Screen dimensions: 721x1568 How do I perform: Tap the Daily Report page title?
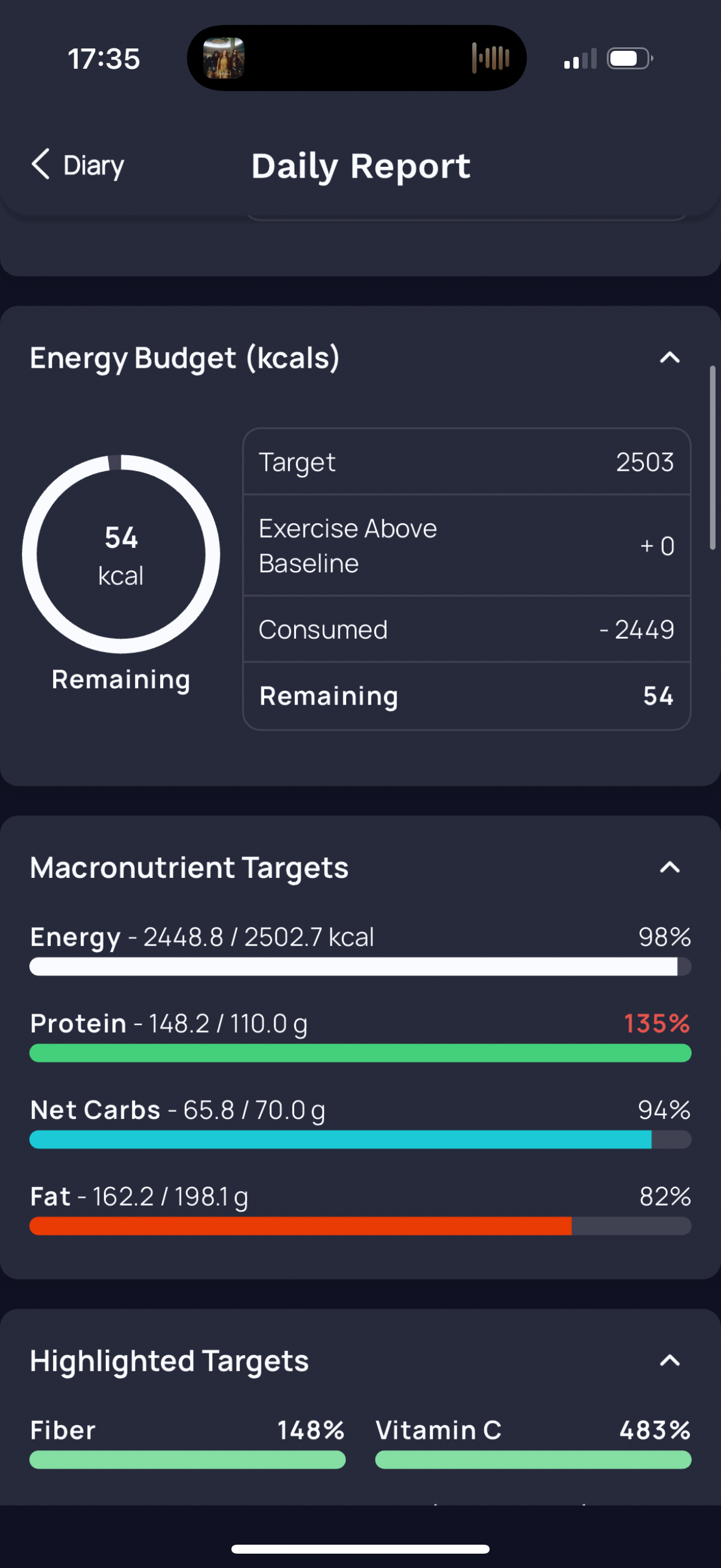tap(361, 166)
